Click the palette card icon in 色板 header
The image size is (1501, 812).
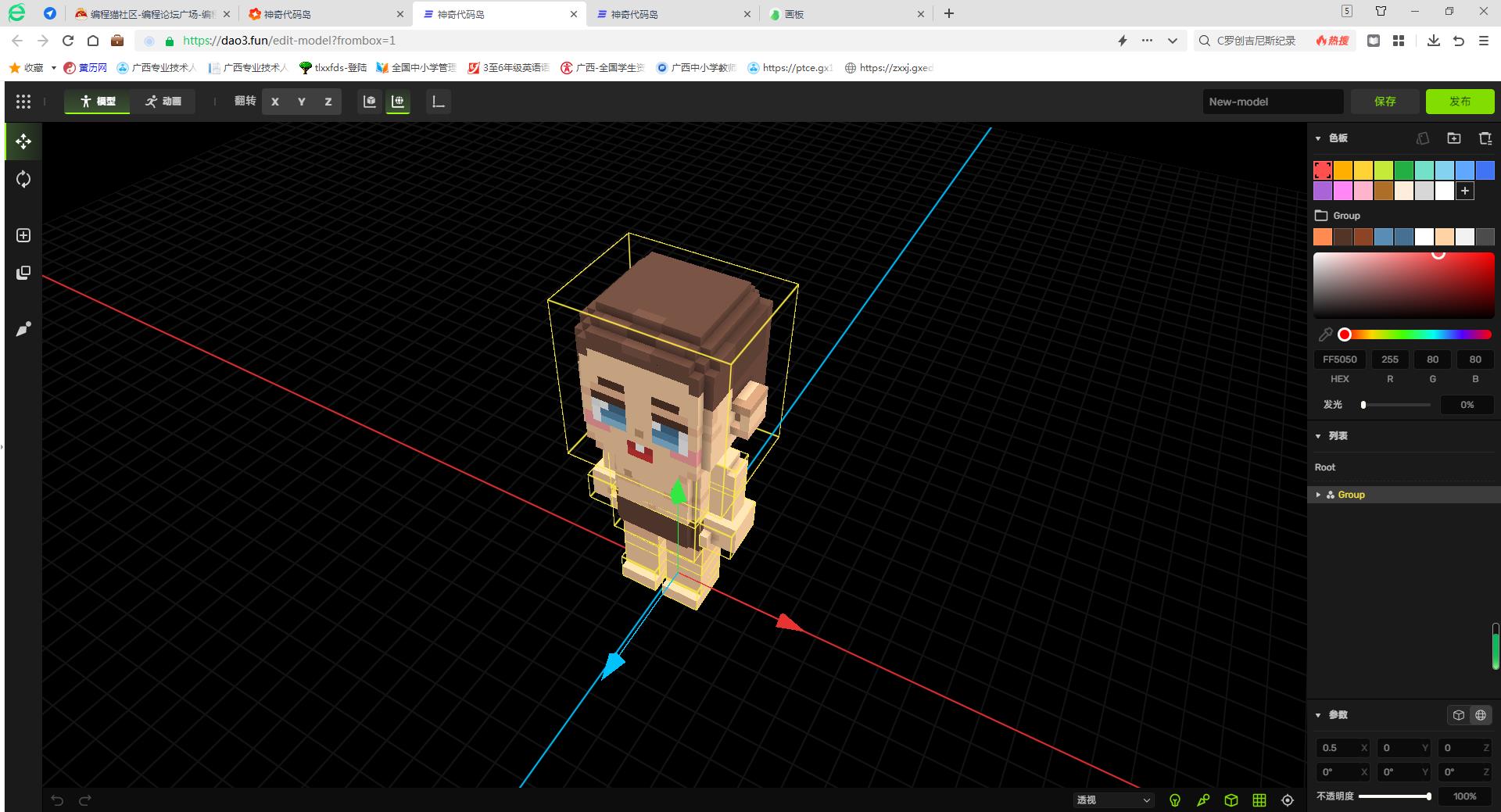[1423, 138]
